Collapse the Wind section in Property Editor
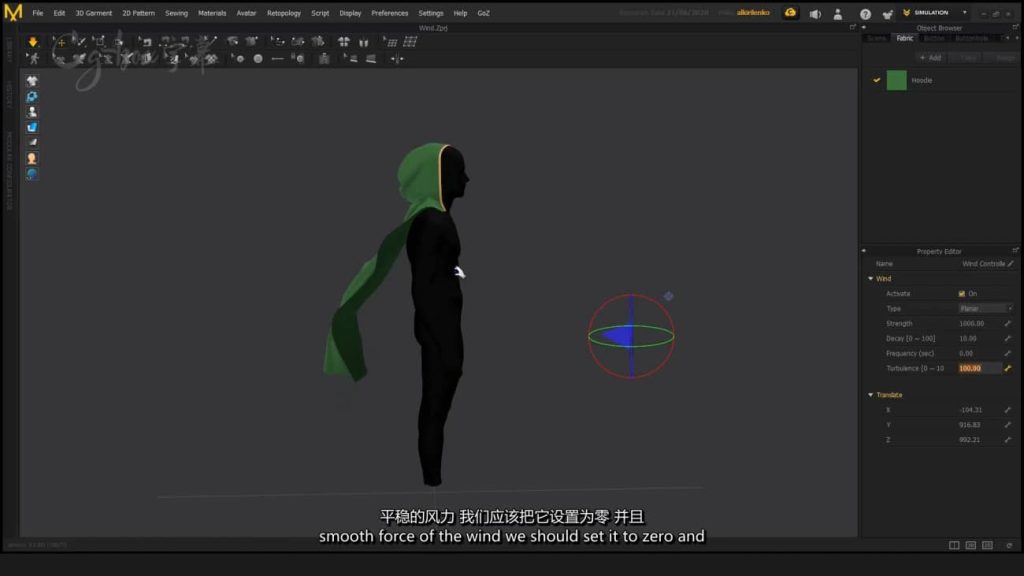1024x576 pixels. tap(870, 278)
